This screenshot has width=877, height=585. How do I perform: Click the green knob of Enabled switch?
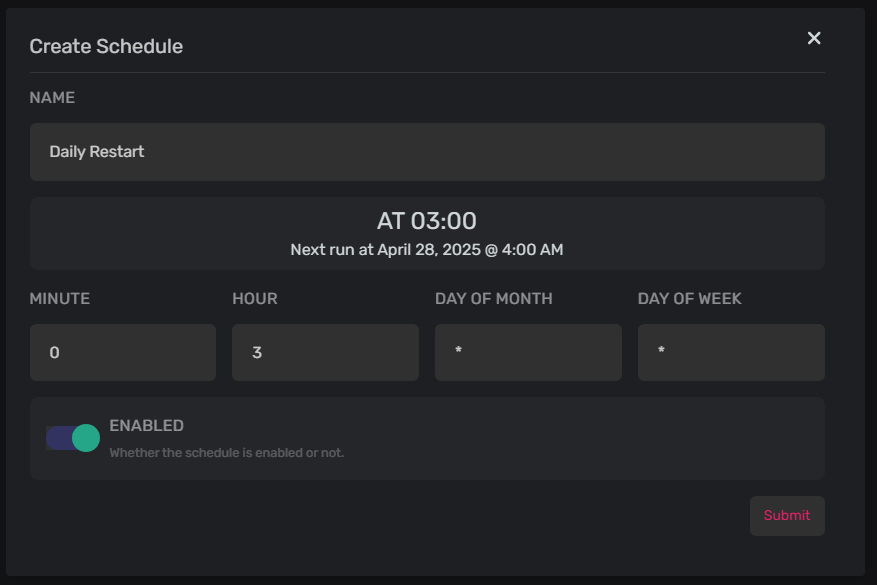point(86,438)
